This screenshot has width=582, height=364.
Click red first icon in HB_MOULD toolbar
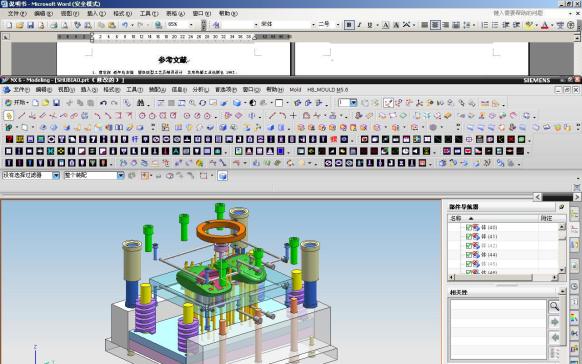pos(9,139)
